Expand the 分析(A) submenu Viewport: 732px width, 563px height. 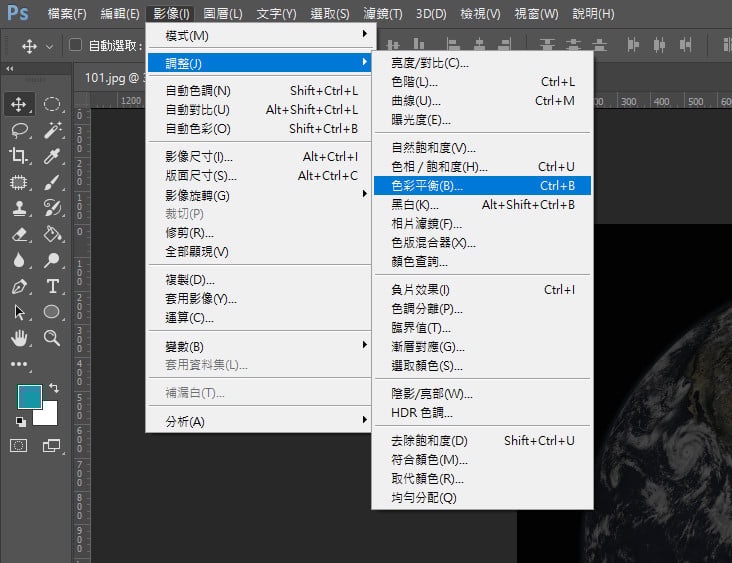(258, 421)
